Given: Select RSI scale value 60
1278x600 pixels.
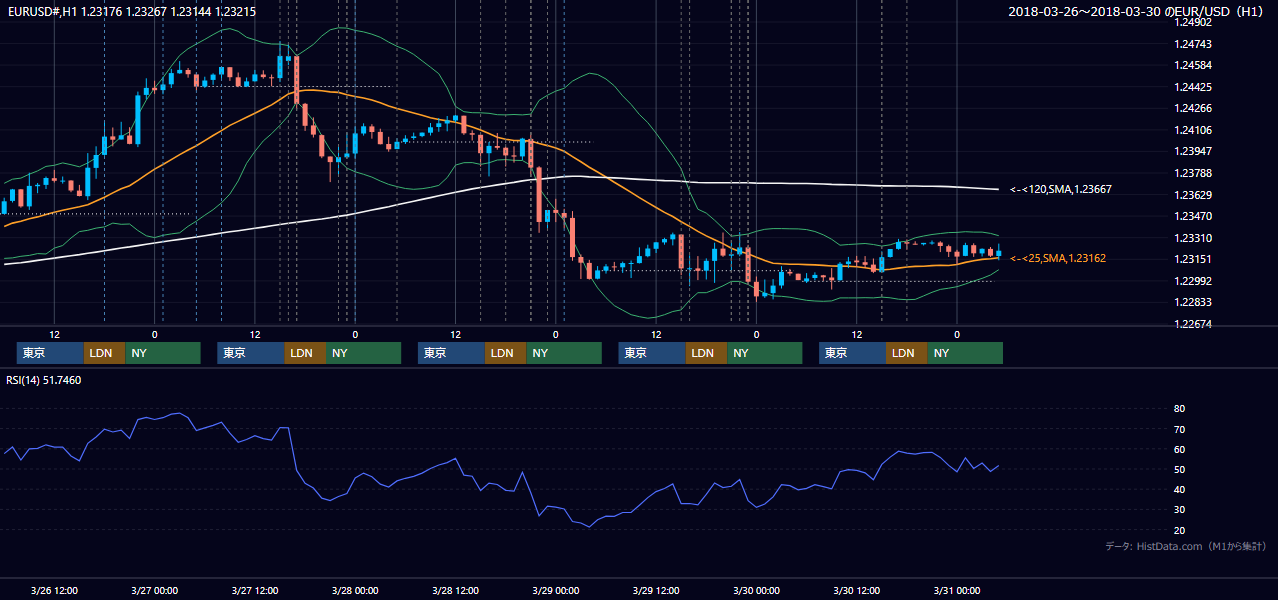Looking at the screenshot, I should pyautogui.click(x=1179, y=449).
